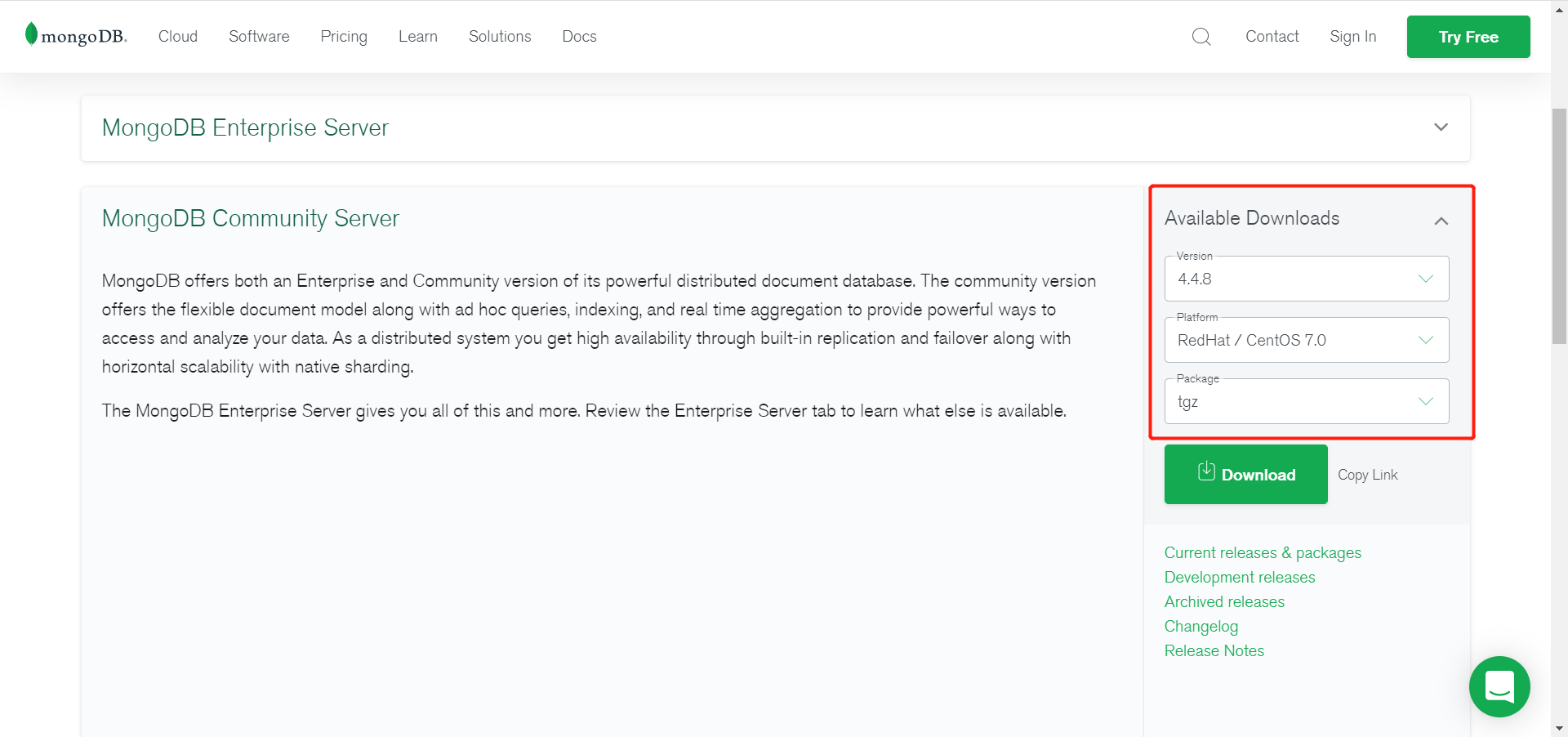Open the Cloud menu
Screen dimensions: 1568x737
click(x=178, y=37)
